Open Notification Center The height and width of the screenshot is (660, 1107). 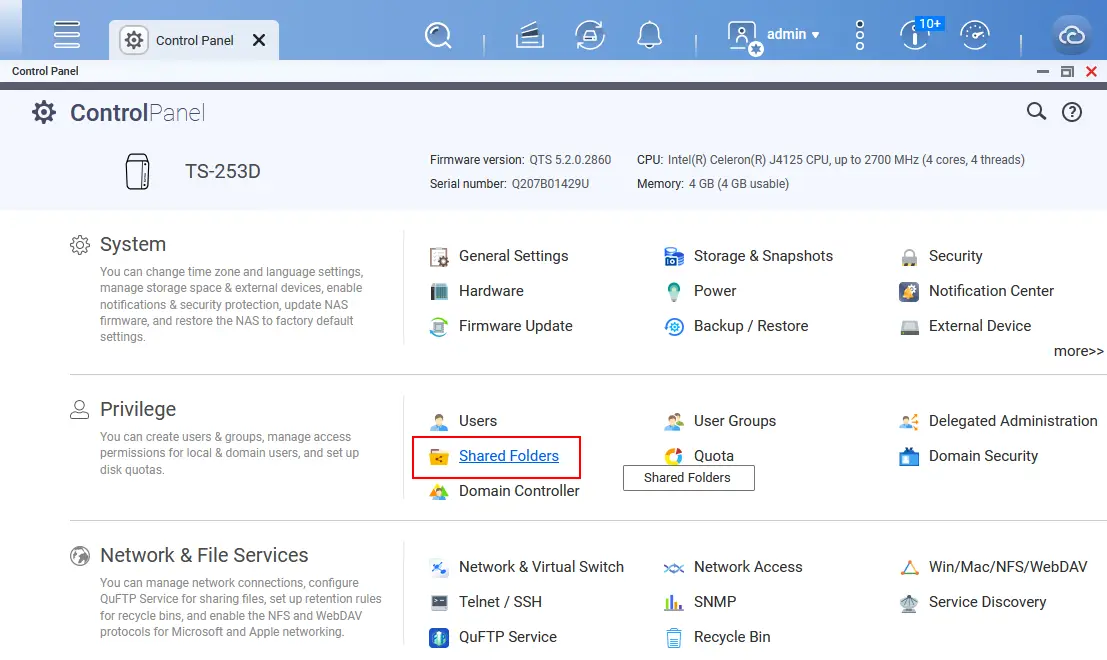click(976, 291)
